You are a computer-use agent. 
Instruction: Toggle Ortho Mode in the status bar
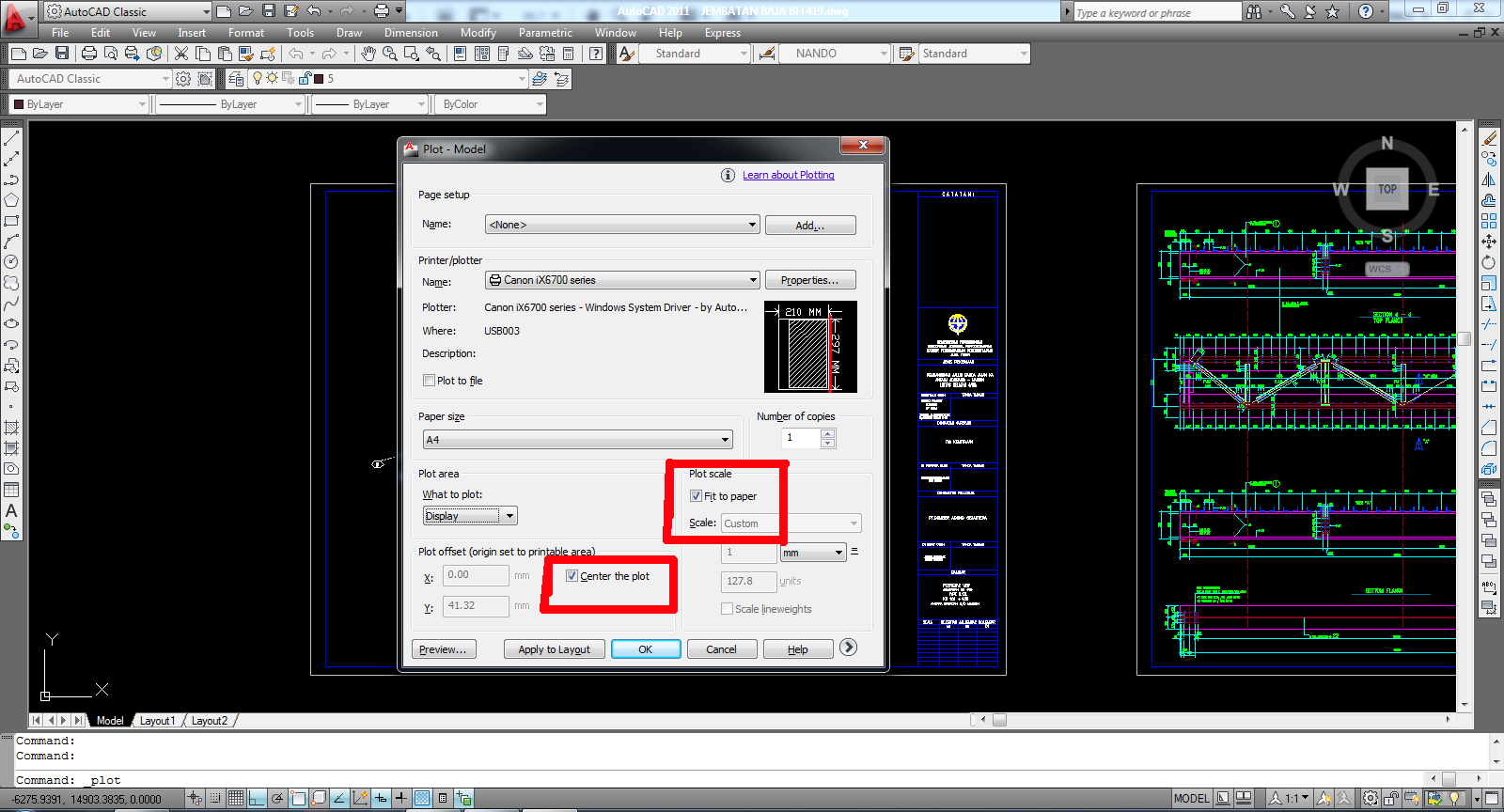[257, 799]
